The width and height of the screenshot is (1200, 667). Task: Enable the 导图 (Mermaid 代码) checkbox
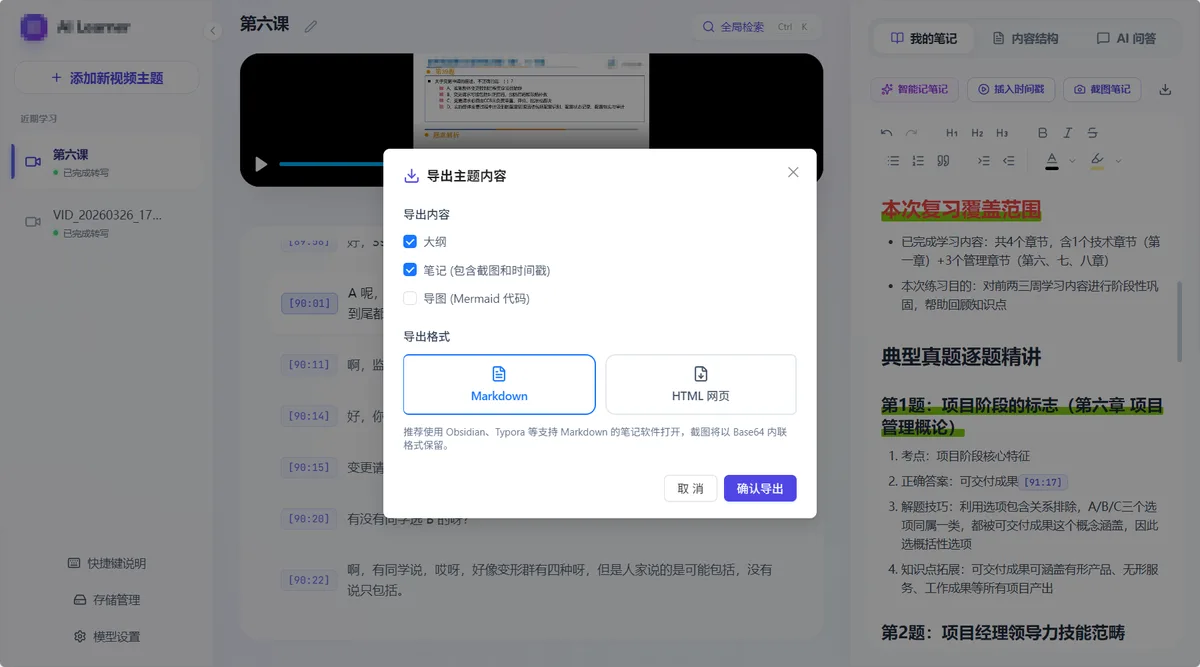coord(410,298)
